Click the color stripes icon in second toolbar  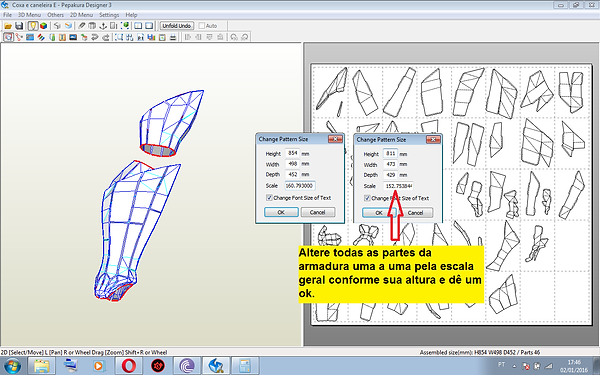[x=41, y=37]
